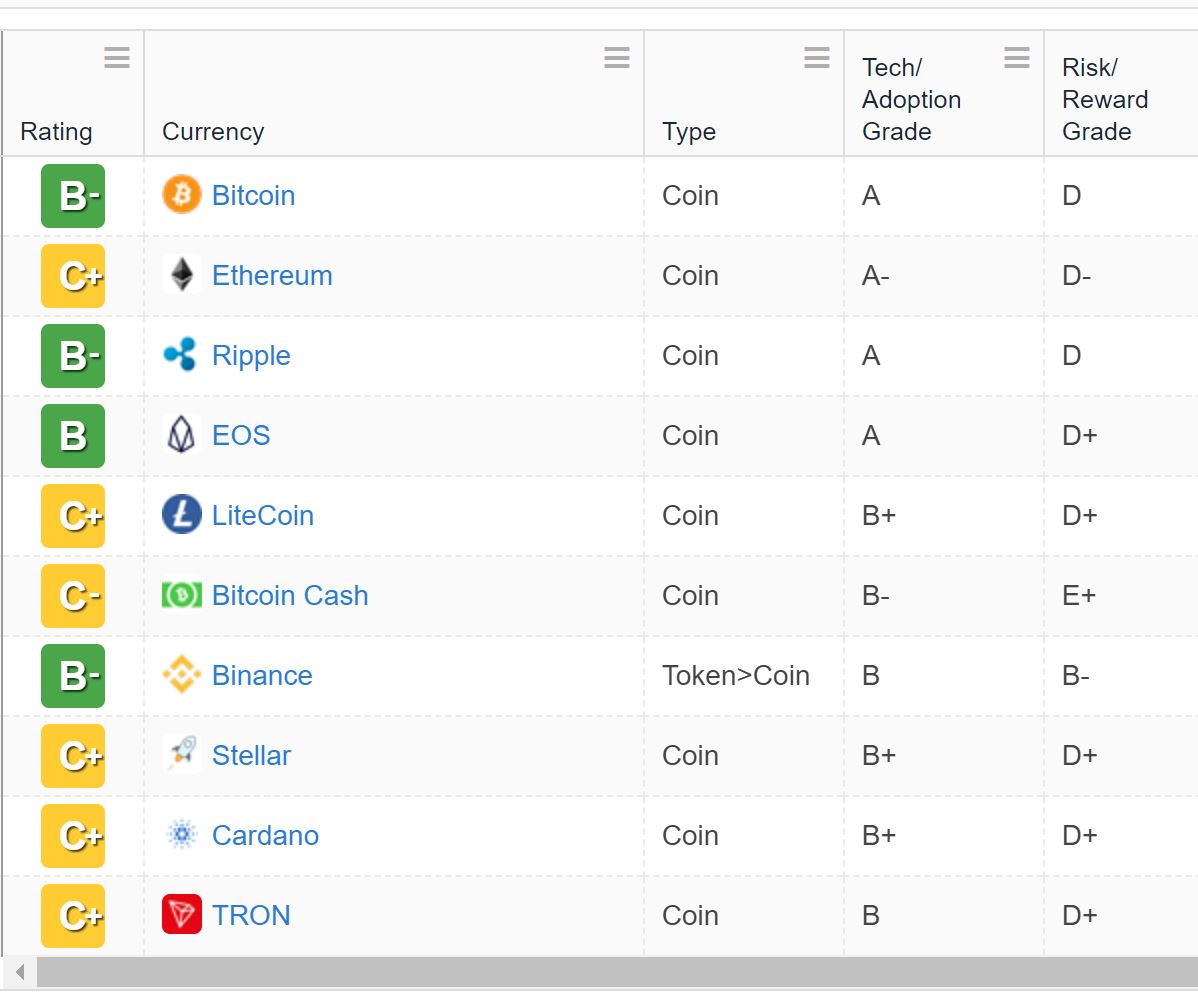Click Ripple's B- rating badge

tap(73, 355)
